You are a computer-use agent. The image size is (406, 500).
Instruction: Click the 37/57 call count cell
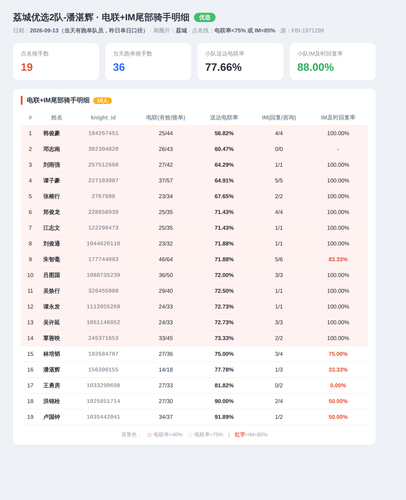pos(166,181)
